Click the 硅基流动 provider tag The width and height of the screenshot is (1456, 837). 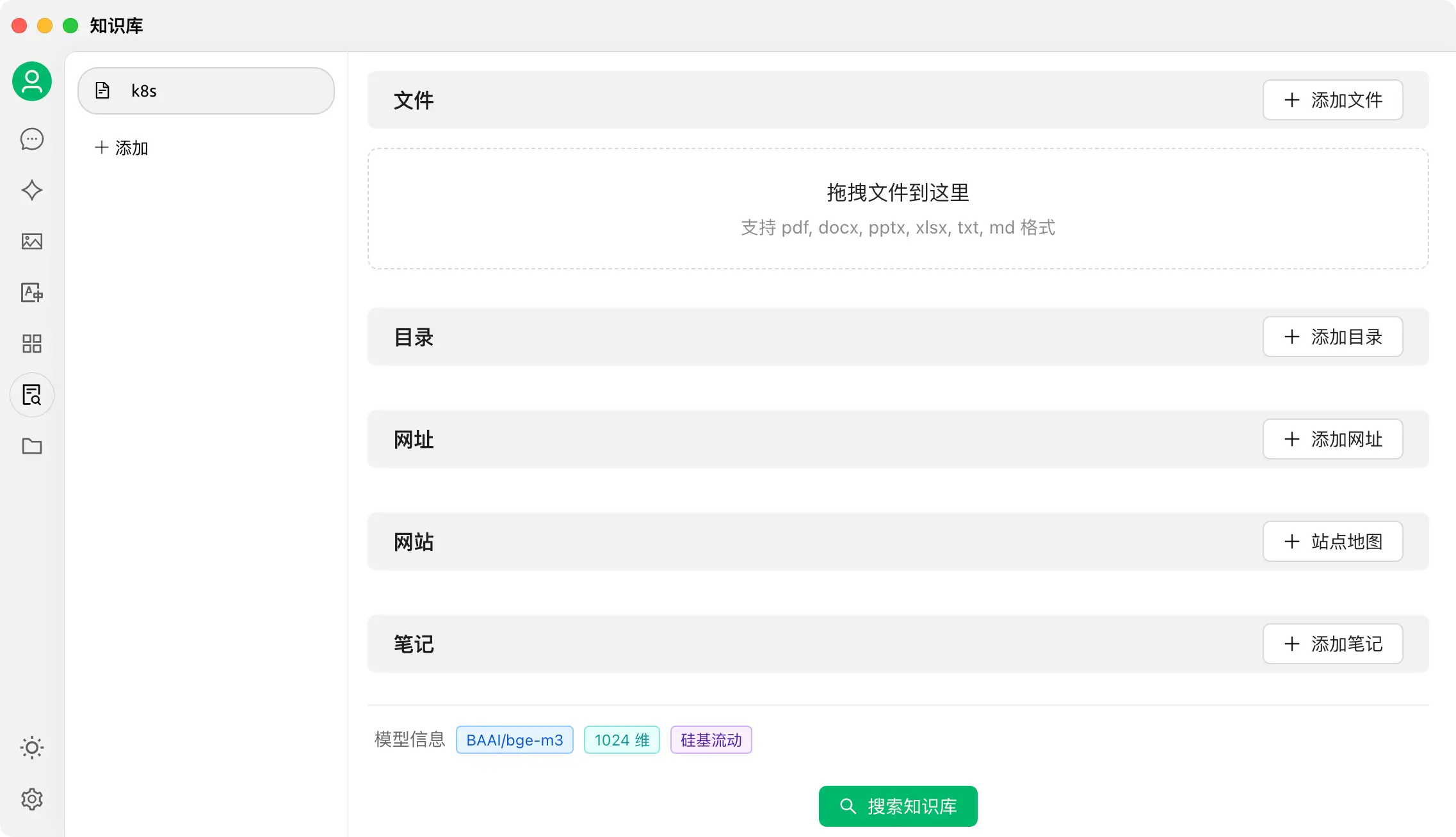711,740
